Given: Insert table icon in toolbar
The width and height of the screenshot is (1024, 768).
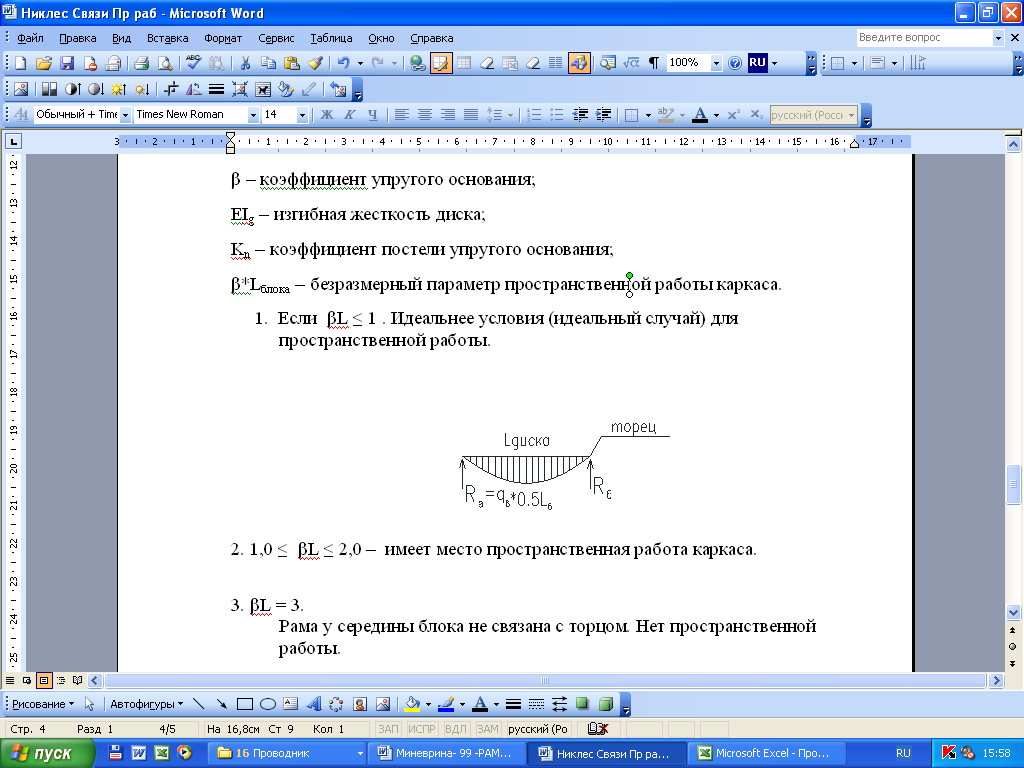Looking at the screenshot, I should [464, 63].
